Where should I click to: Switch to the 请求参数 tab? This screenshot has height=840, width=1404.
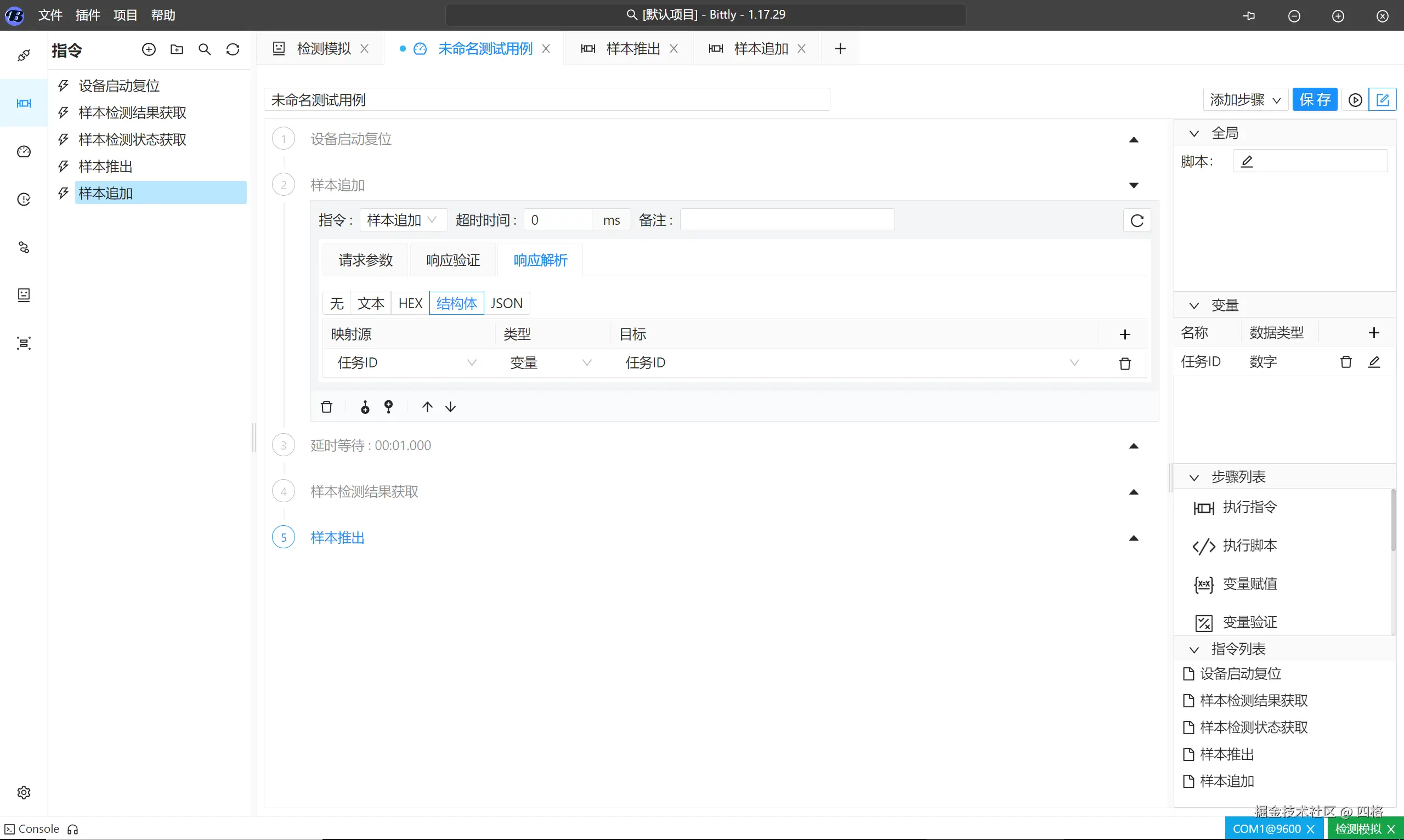point(365,260)
